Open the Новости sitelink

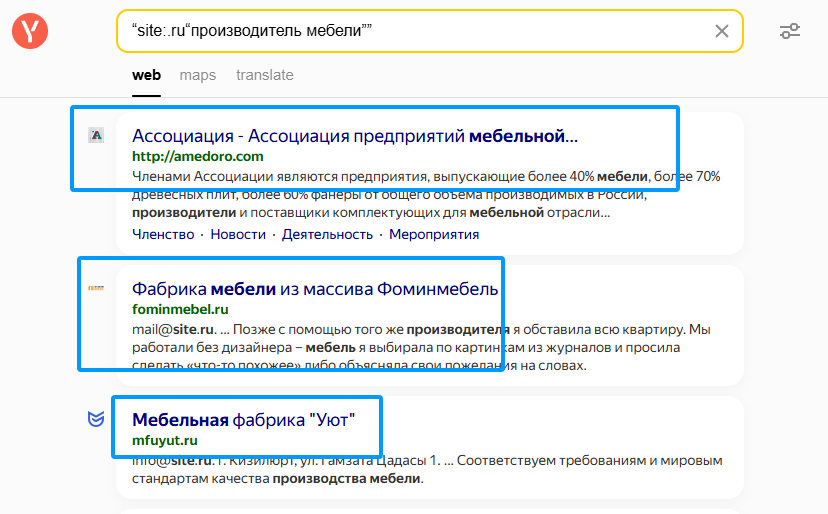(x=238, y=234)
